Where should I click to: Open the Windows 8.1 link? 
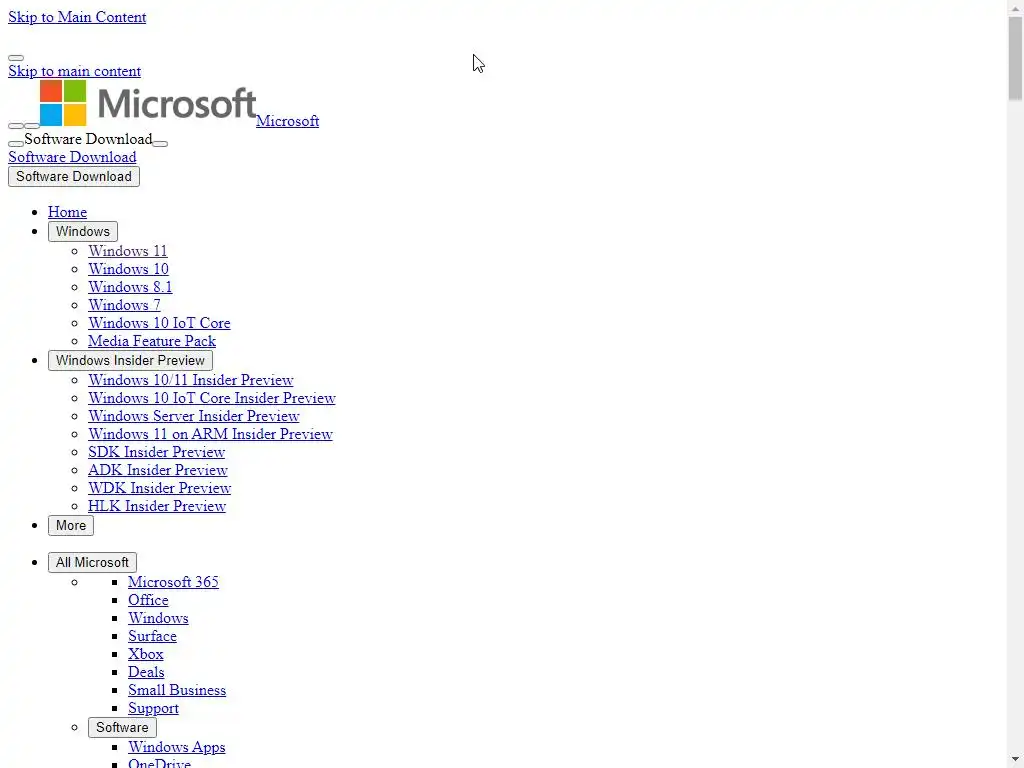[x=131, y=287]
